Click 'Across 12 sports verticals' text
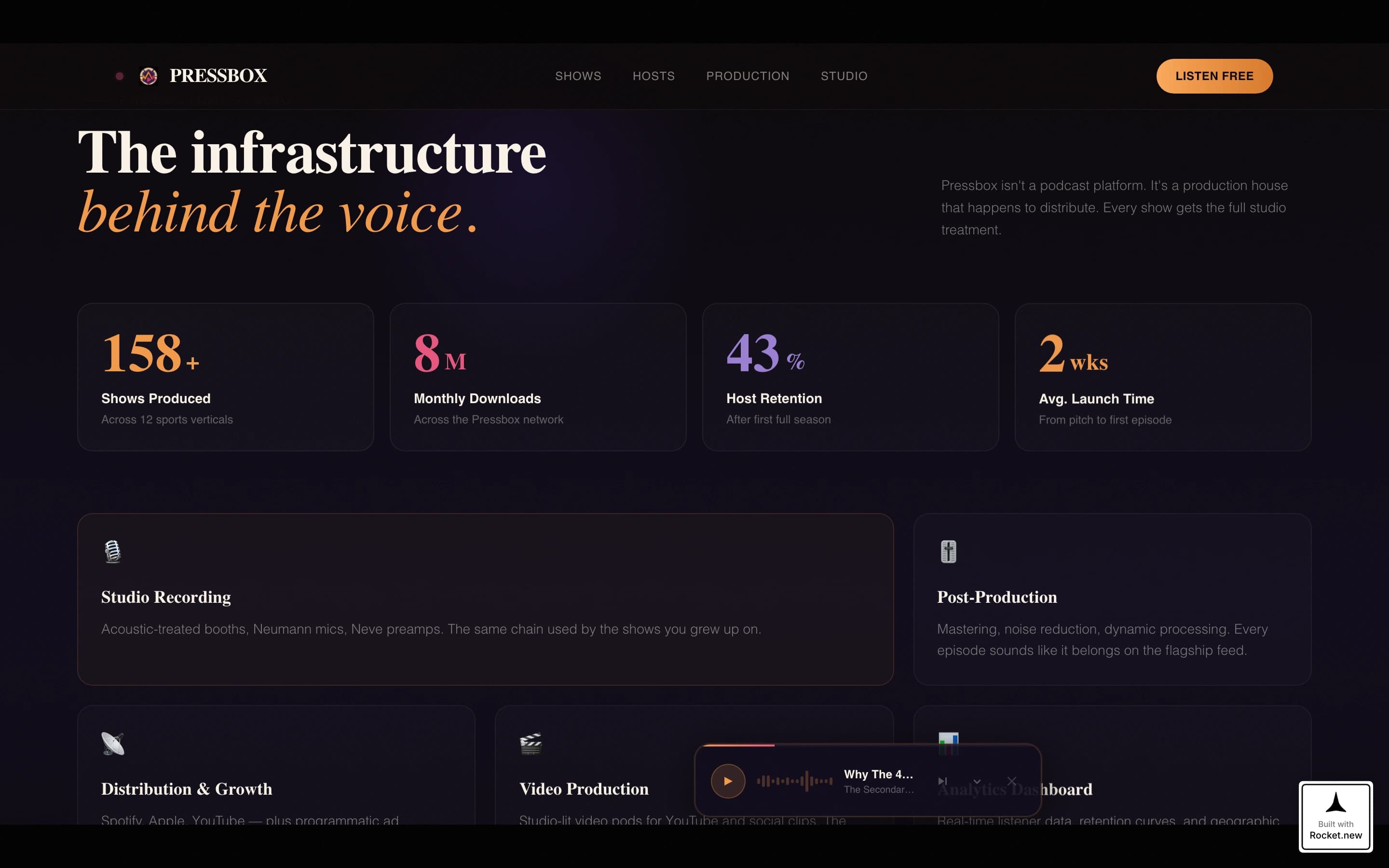This screenshot has height=868, width=1389. (x=167, y=419)
